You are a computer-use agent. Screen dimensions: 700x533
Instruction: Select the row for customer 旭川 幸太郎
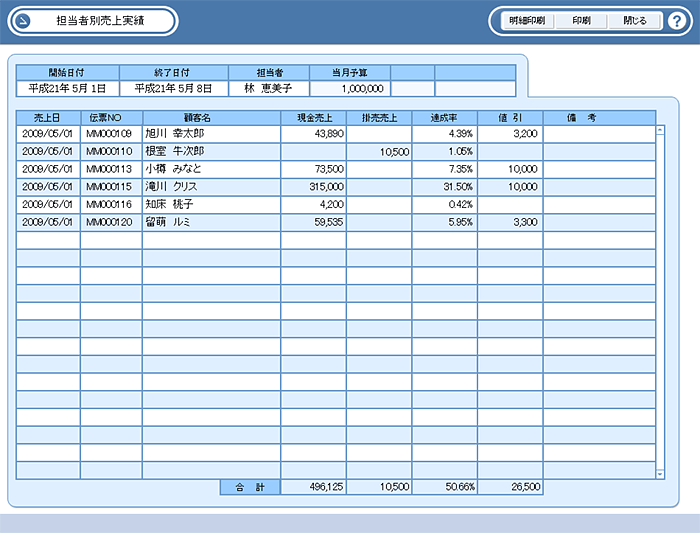pos(211,133)
